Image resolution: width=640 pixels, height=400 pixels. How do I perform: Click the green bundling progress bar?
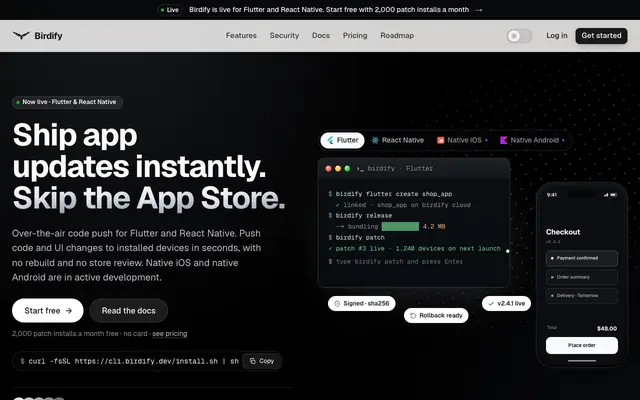pos(400,227)
